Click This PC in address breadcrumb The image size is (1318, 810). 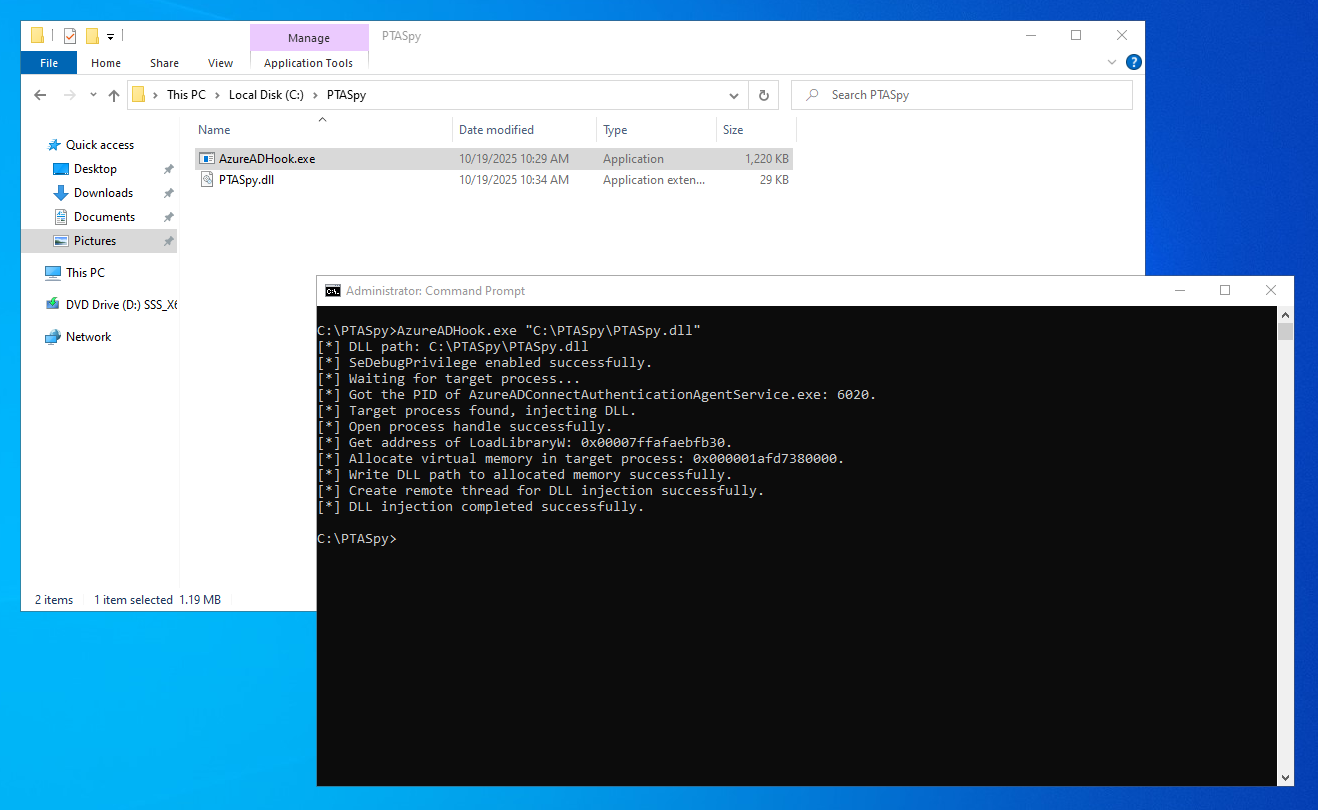pyautogui.click(x=186, y=95)
